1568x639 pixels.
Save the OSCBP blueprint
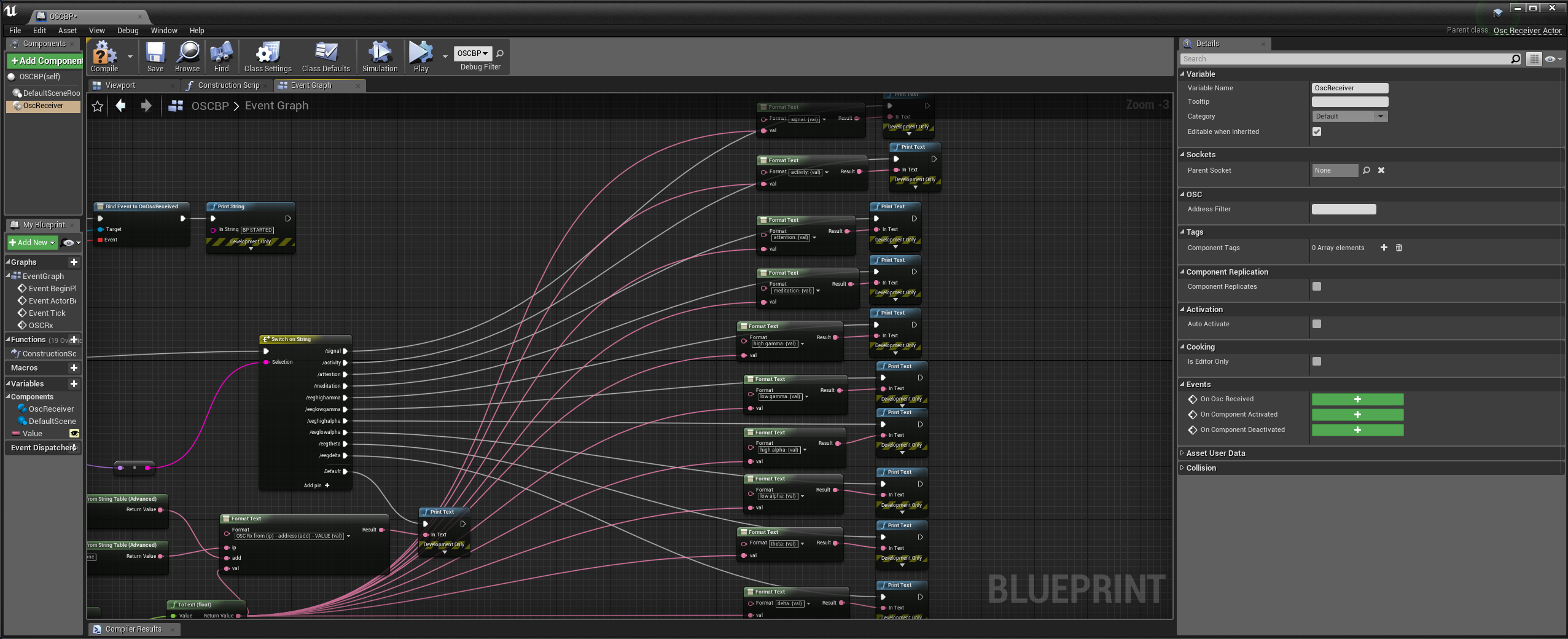coord(155,57)
